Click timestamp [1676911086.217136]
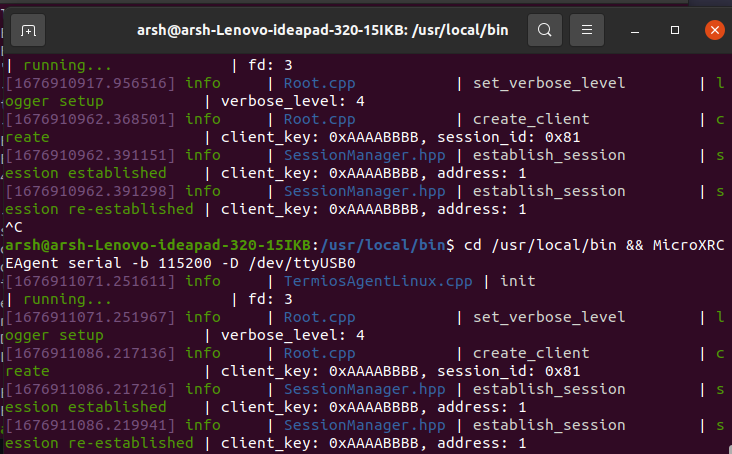 point(90,353)
